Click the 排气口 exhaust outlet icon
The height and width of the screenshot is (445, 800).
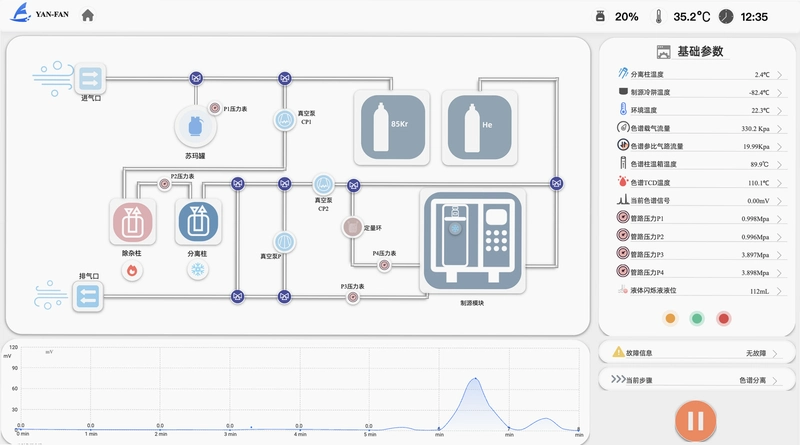click(88, 296)
